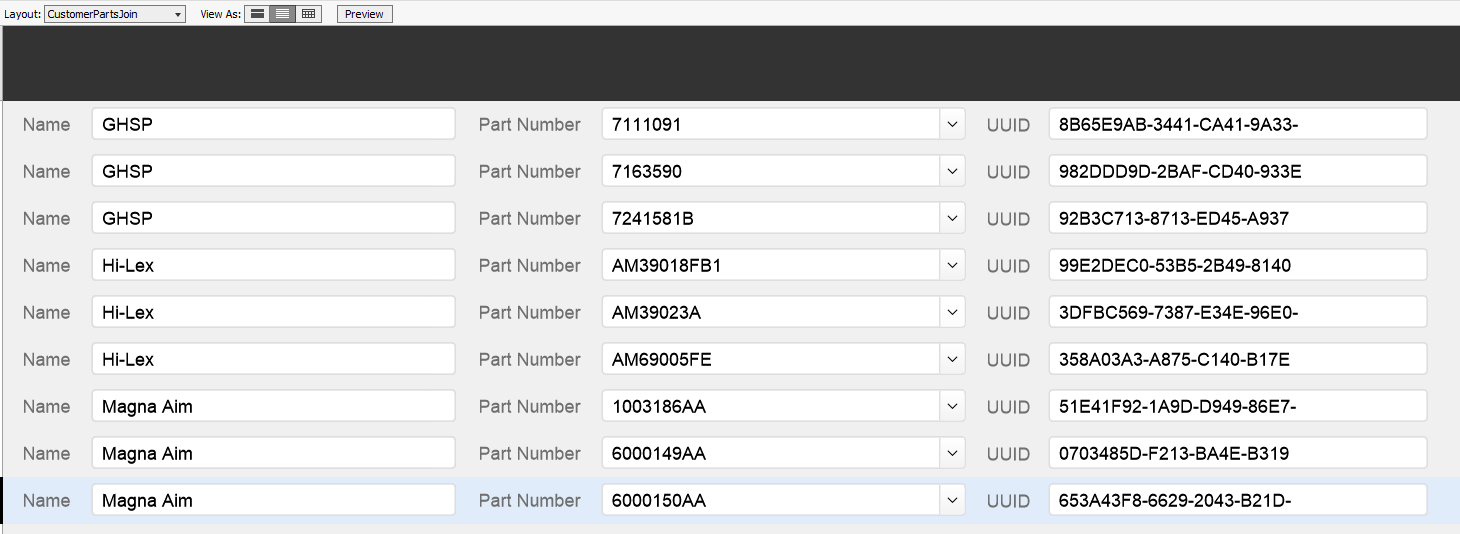Switch to Table view icon
1460x534 pixels.
coord(308,14)
